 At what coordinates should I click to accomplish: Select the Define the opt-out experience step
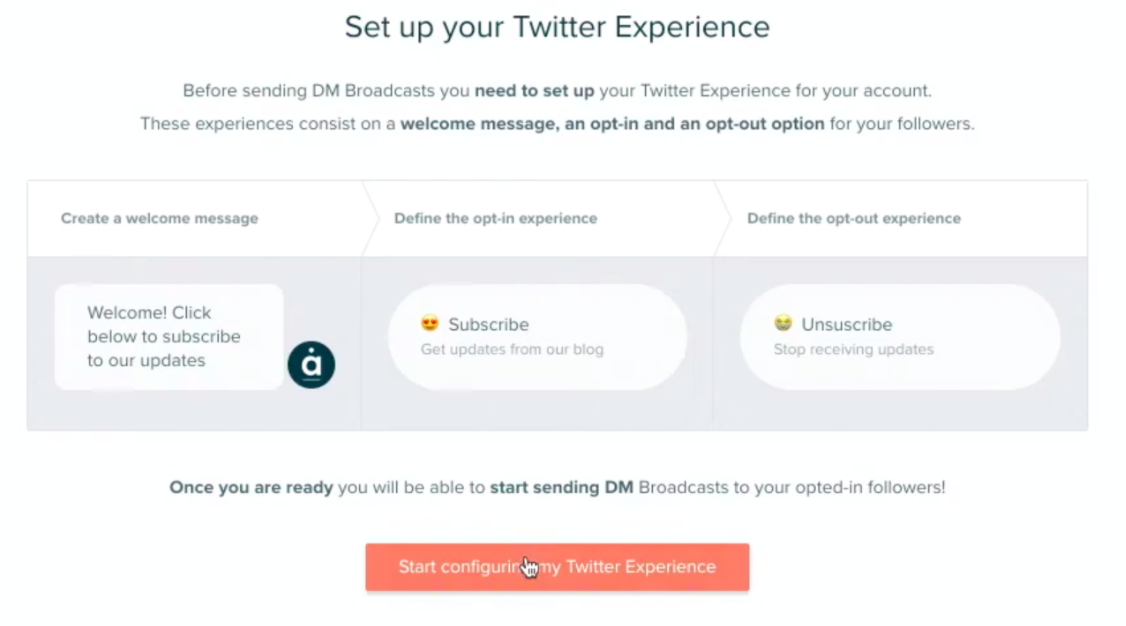[x=854, y=218]
